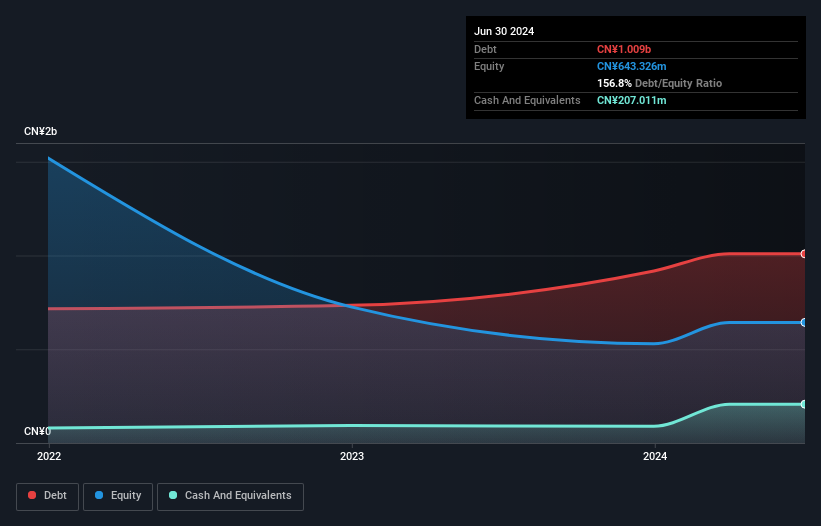Click the Jun 30 2024 tooltip date
This screenshot has height=526, width=821.
coord(504,31)
